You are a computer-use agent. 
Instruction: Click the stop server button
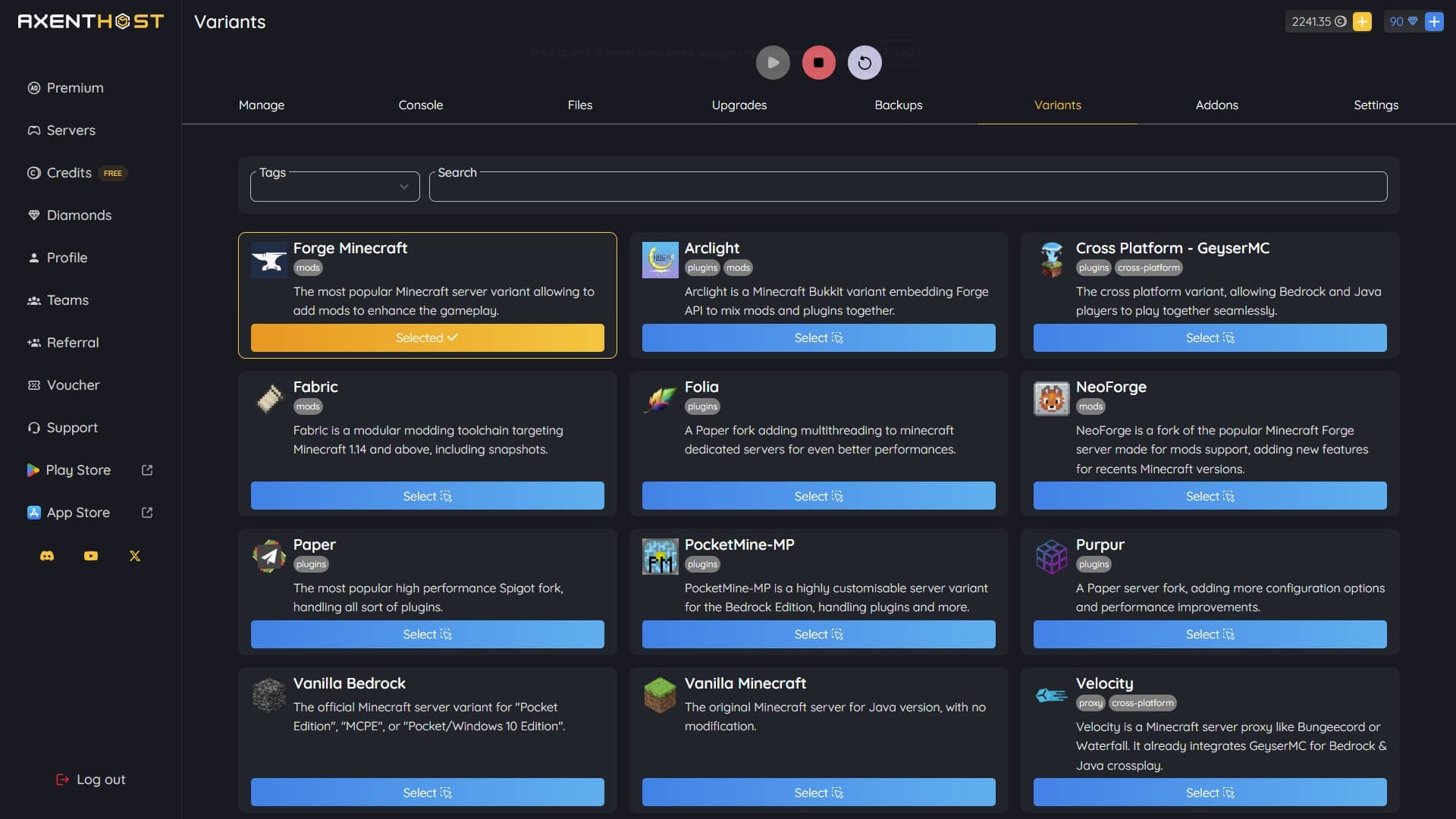point(818,62)
